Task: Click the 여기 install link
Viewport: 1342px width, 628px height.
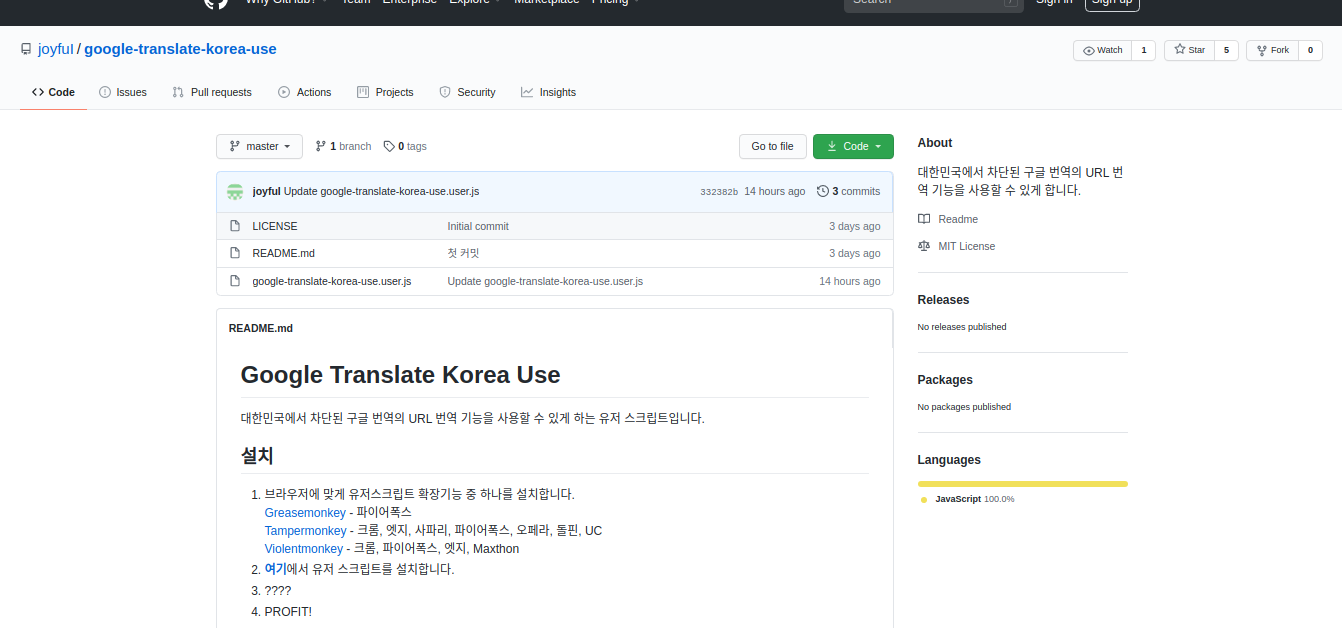Action: click(275, 569)
